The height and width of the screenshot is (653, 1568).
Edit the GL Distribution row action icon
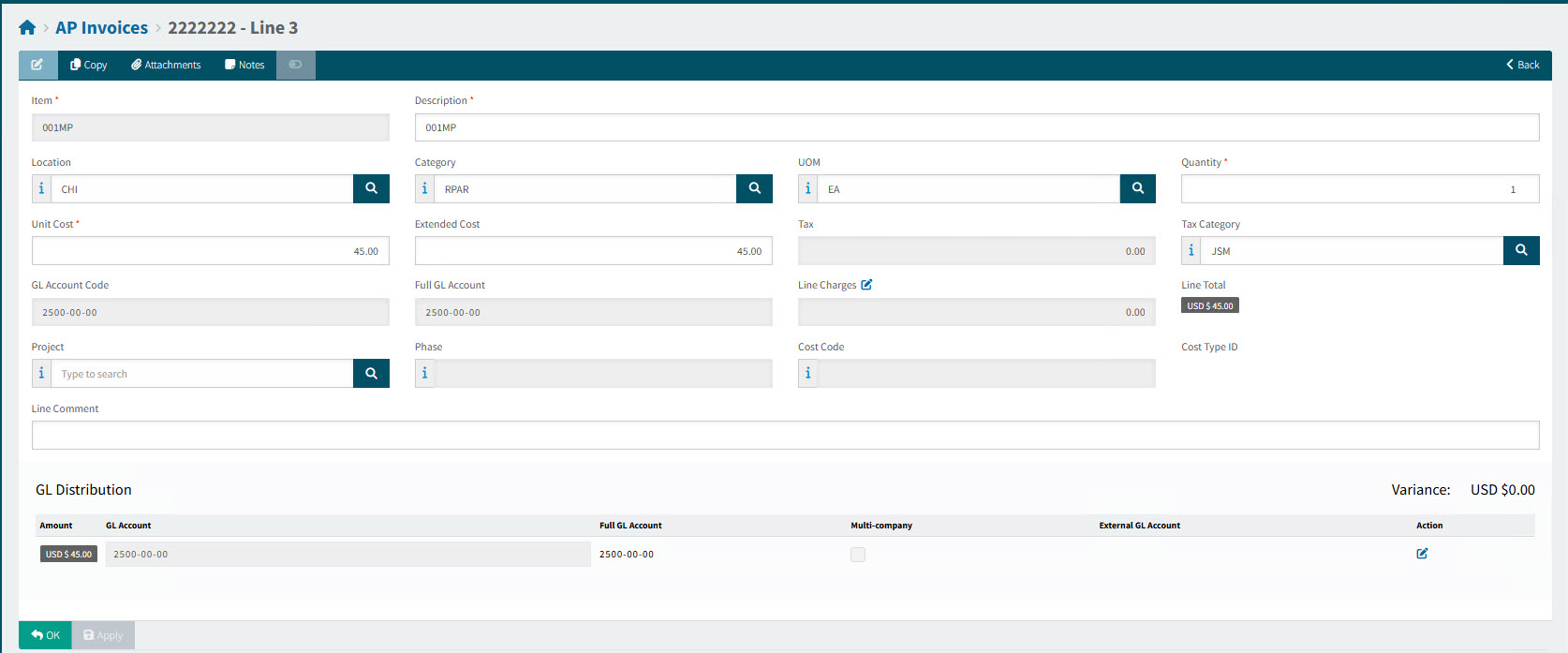point(1422,554)
